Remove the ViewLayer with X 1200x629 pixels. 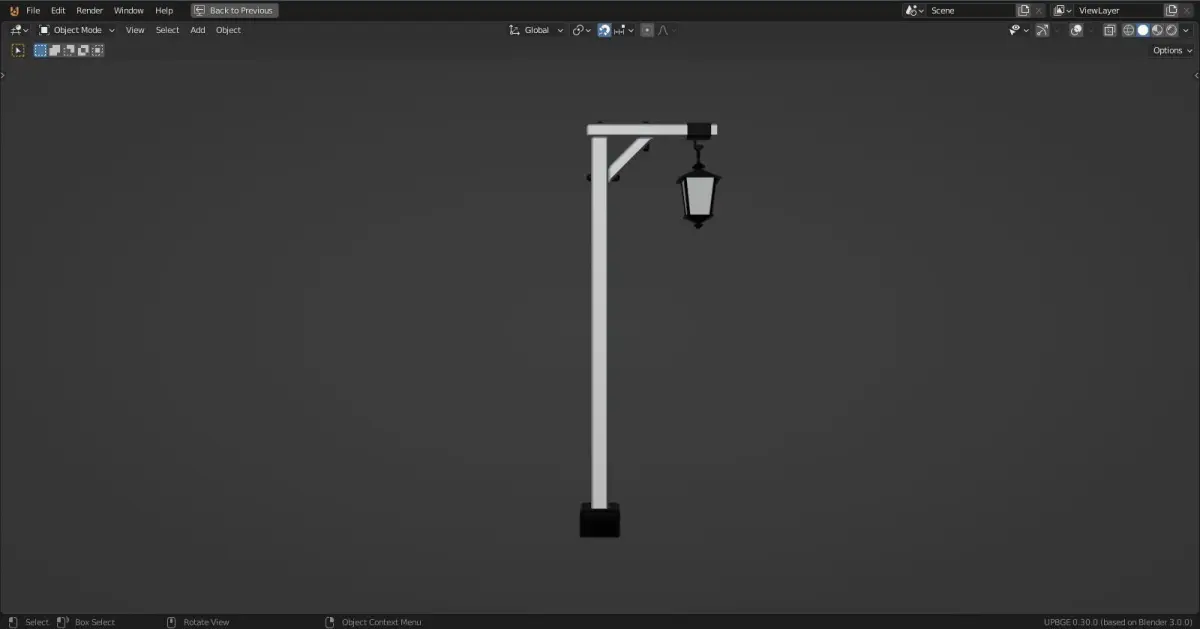pos(1187,10)
